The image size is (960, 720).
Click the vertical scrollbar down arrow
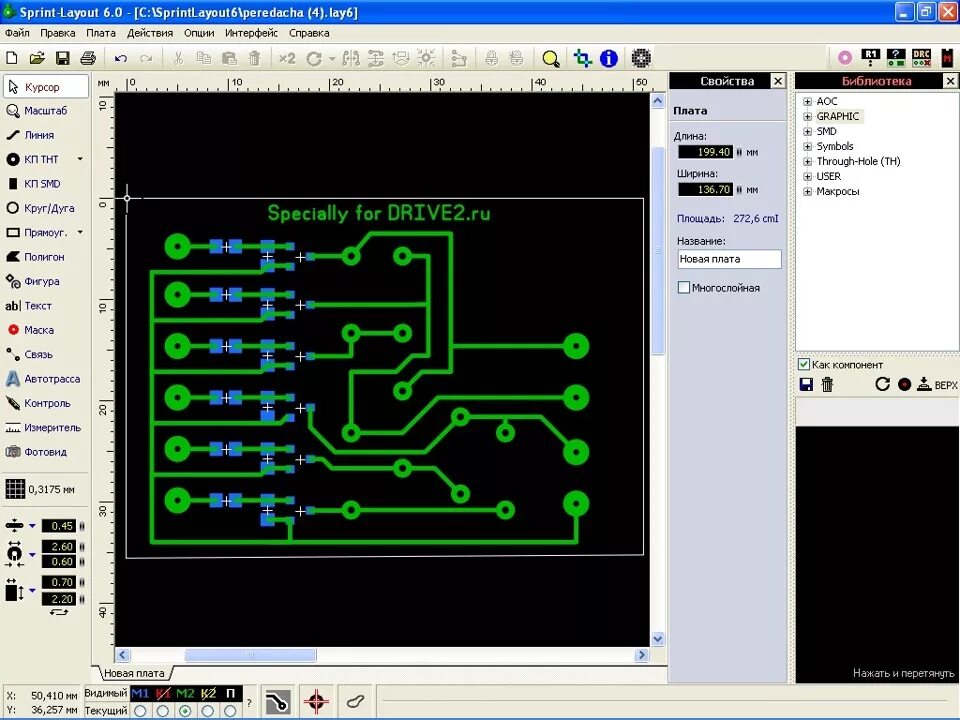click(x=658, y=639)
